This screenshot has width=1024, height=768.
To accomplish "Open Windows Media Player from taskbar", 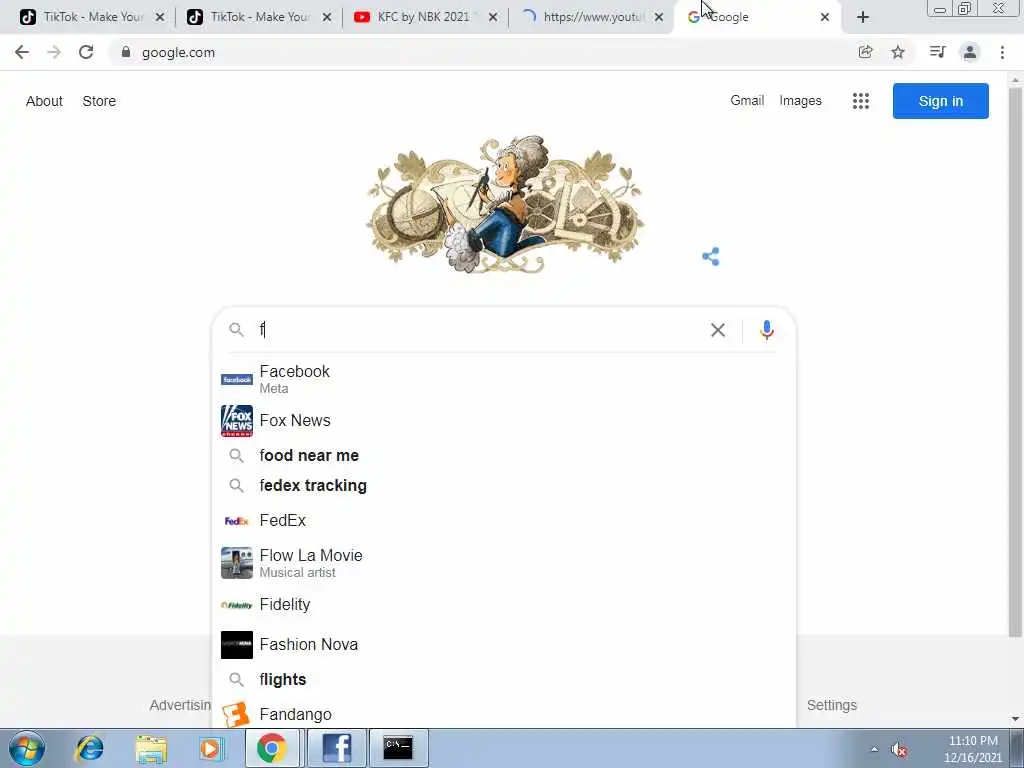I will (211, 748).
